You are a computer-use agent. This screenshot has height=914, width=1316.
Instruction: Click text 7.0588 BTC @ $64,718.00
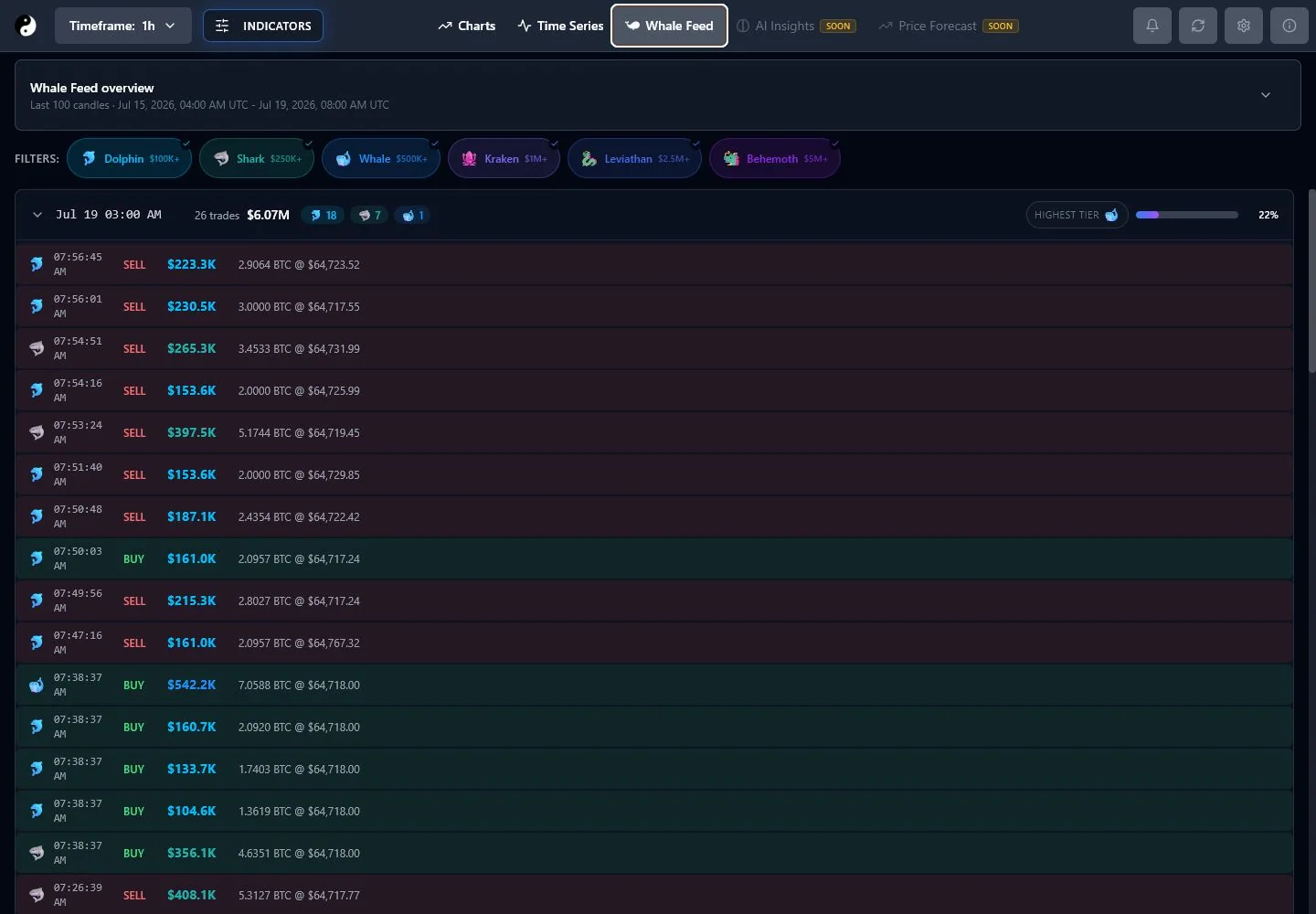tap(299, 685)
